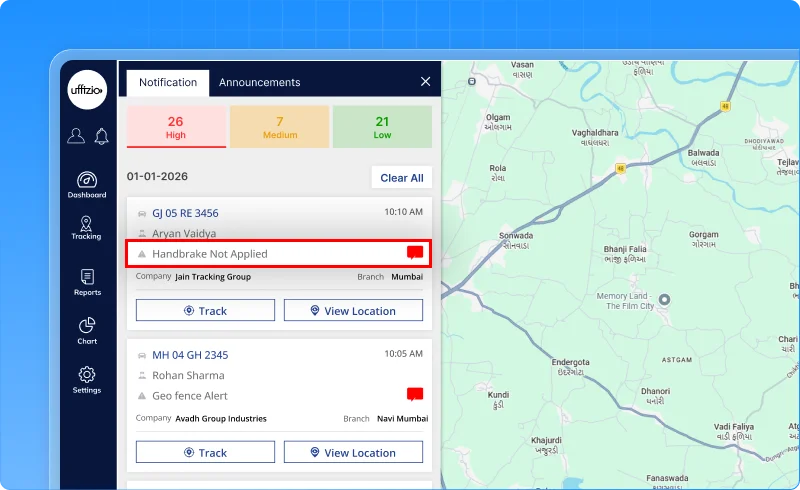Screen dimensions: 800x490
Task: Open Chart in the sidebar
Action: (x=87, y=331)
